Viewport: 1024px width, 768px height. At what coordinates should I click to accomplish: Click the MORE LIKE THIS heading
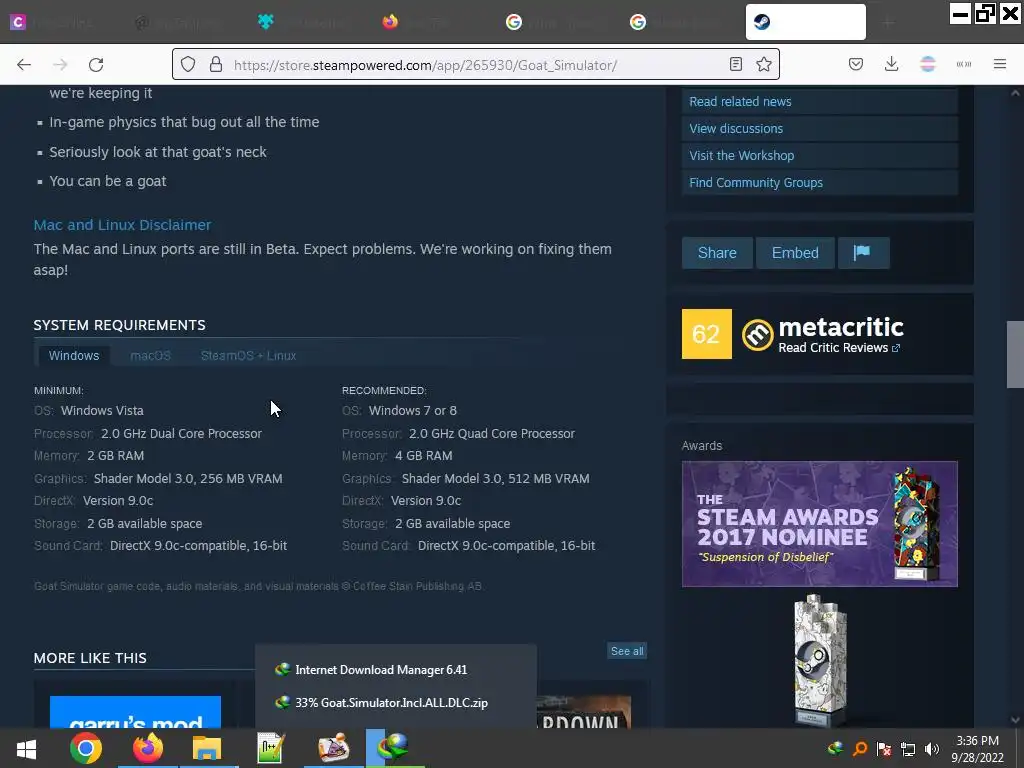tap(90, 658)
